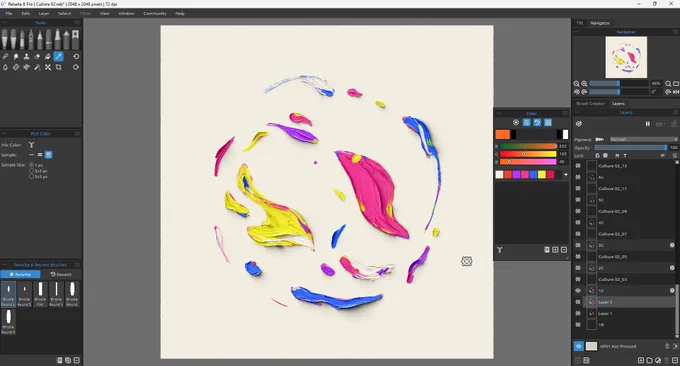This screenshot has width=680, height=366.
Task: Click the Mix Color icon in Pick Color
Action: point(31,145)
